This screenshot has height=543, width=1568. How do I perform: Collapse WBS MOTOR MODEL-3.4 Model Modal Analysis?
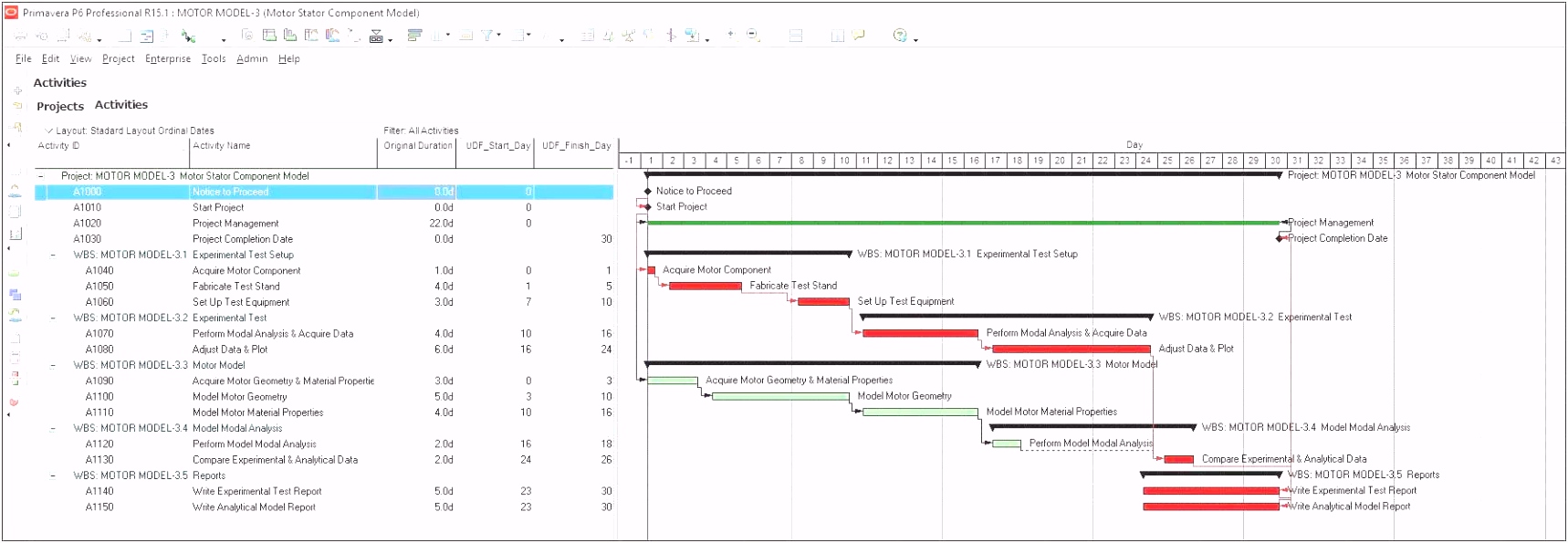coord(53,428)
